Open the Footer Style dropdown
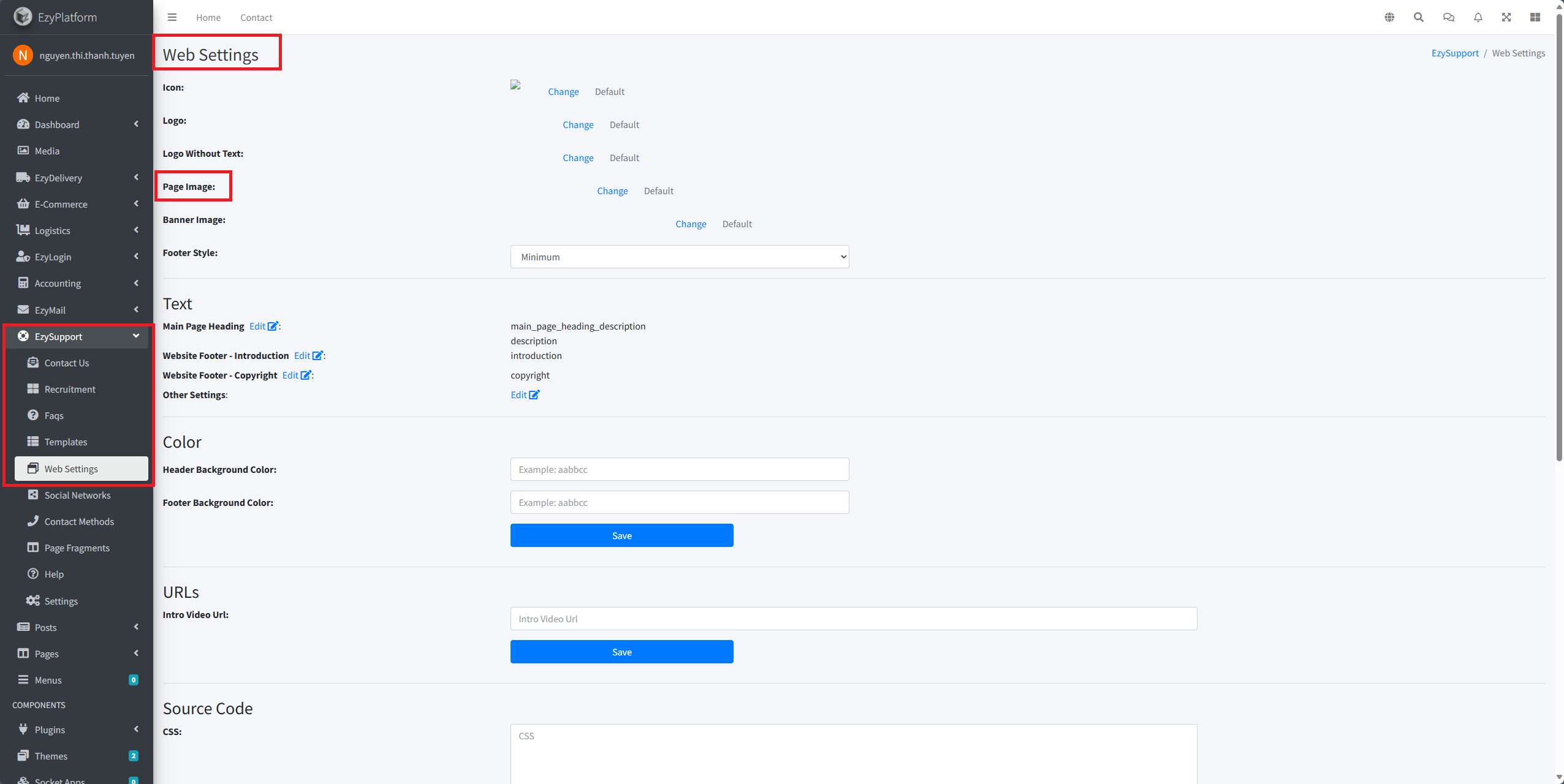1564x784 pixels. tap(680, 257)
